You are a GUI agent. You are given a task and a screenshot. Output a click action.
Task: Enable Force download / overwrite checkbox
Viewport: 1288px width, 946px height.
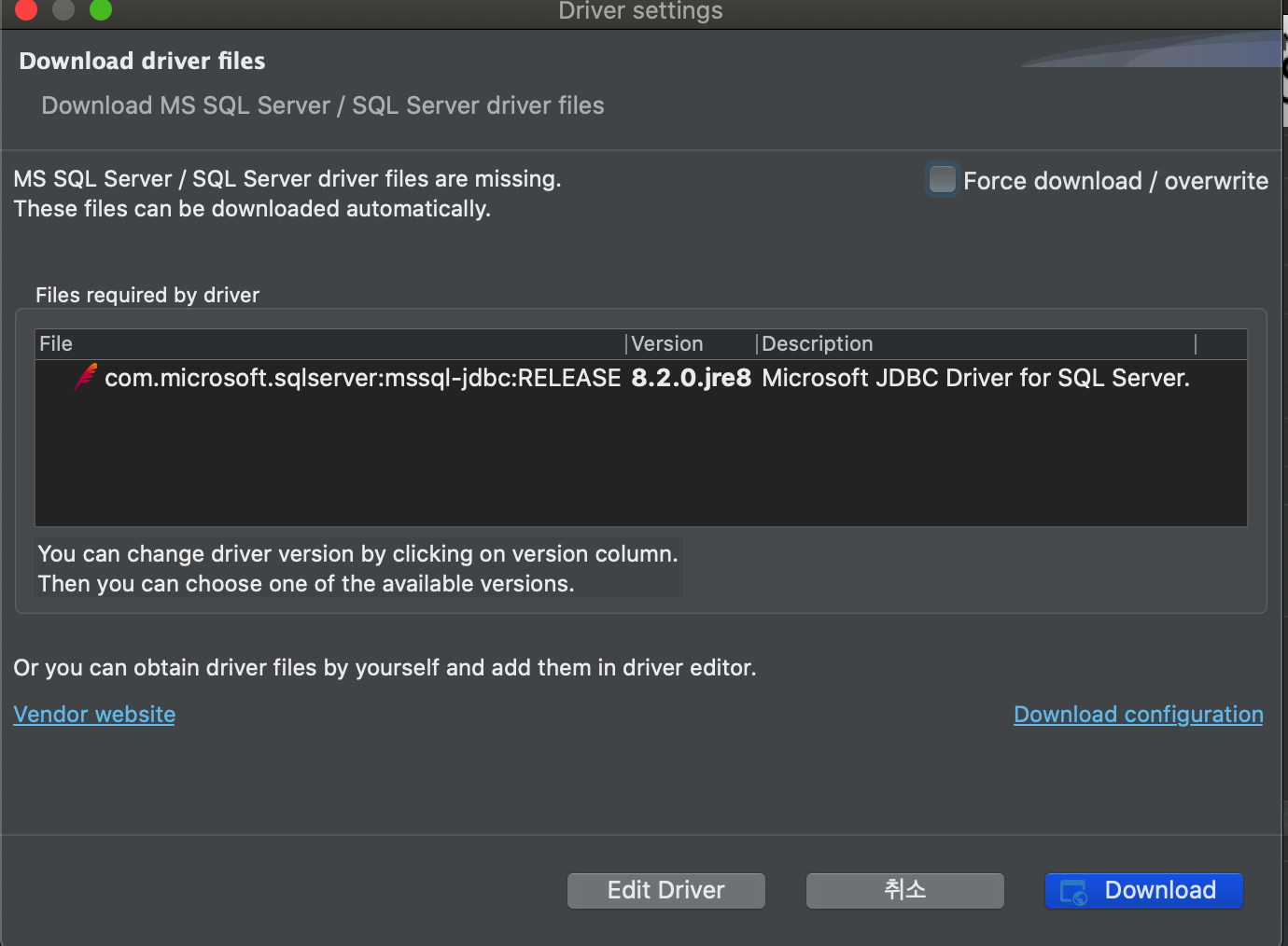(x=943, y=179)
